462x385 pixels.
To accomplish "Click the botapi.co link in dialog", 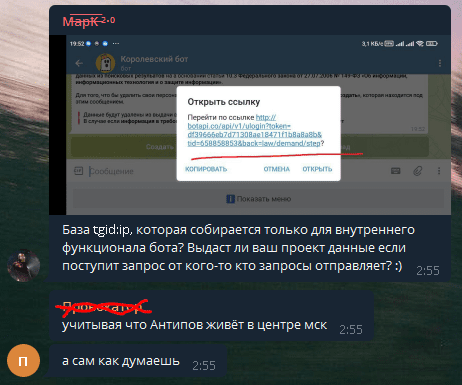I will 255,130.
